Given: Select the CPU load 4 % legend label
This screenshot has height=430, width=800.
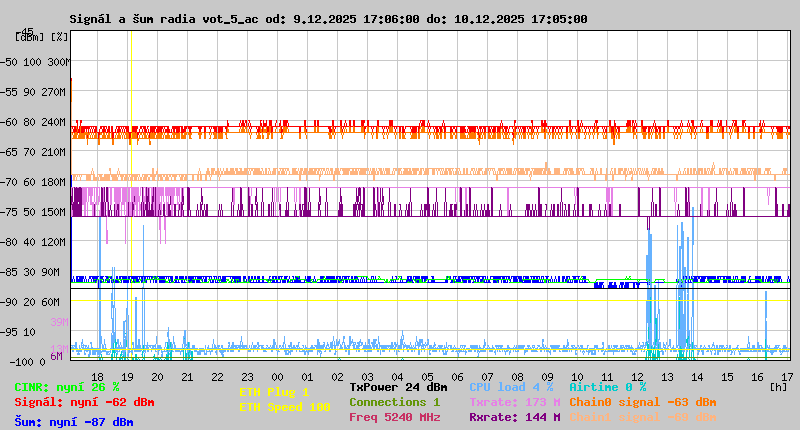Looking at the screenshot, I should pos(510,387).
